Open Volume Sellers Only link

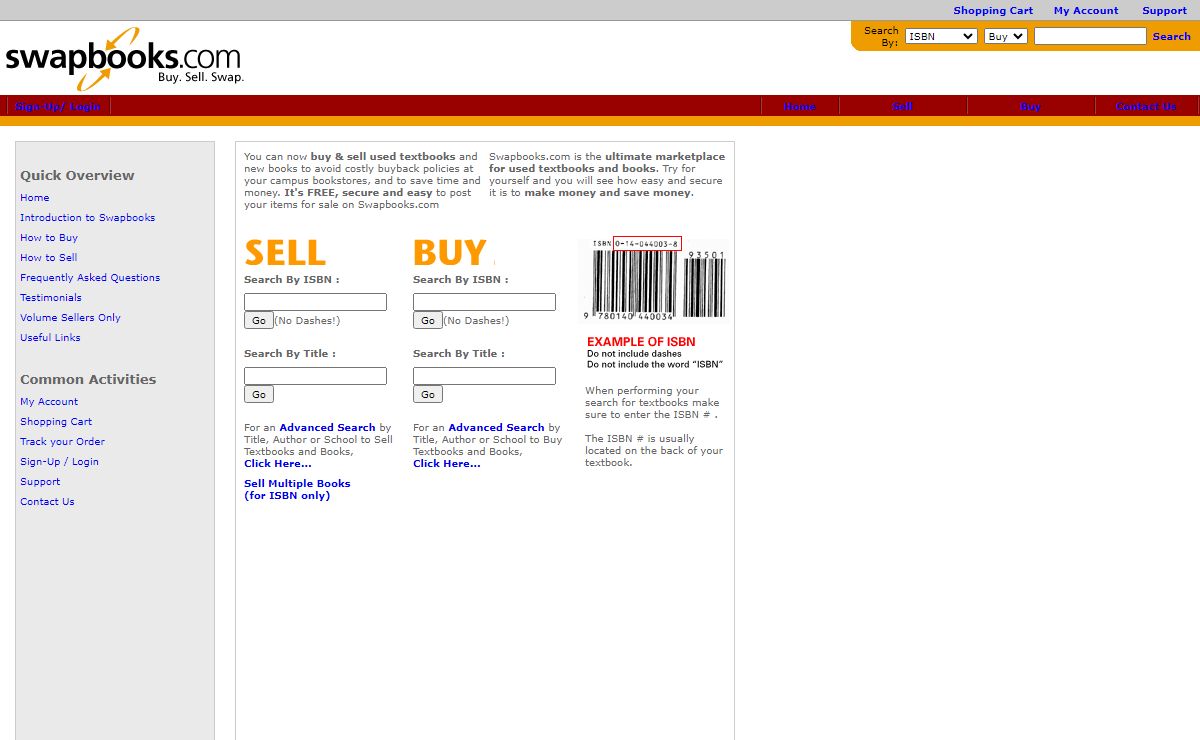tap(70, 317)
